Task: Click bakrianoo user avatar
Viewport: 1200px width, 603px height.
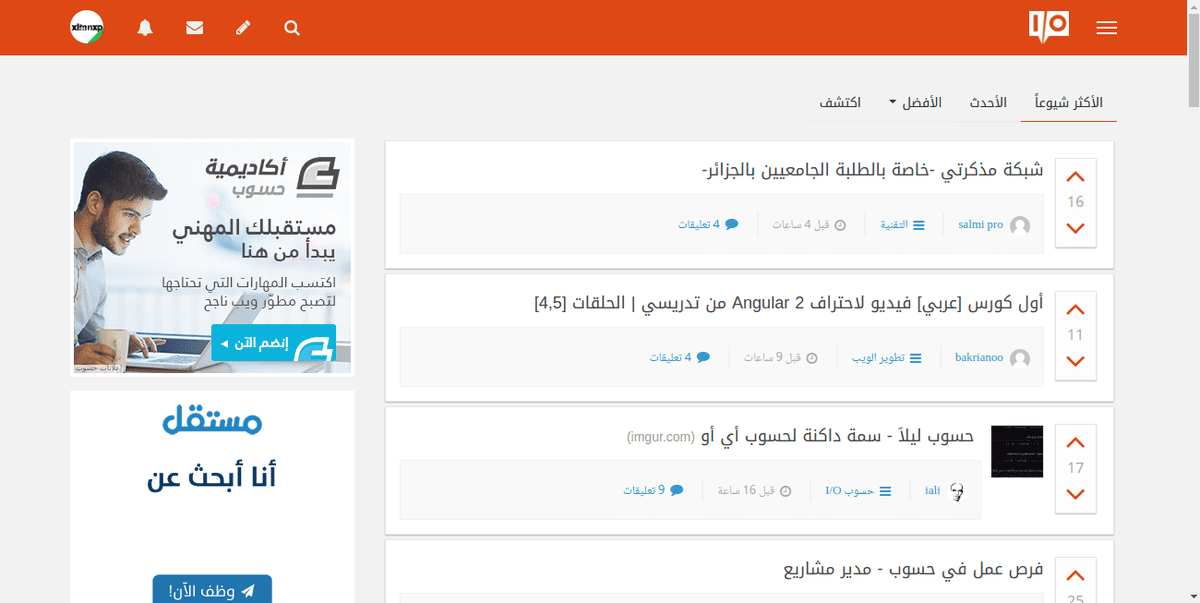Action: click(1020, 358)
